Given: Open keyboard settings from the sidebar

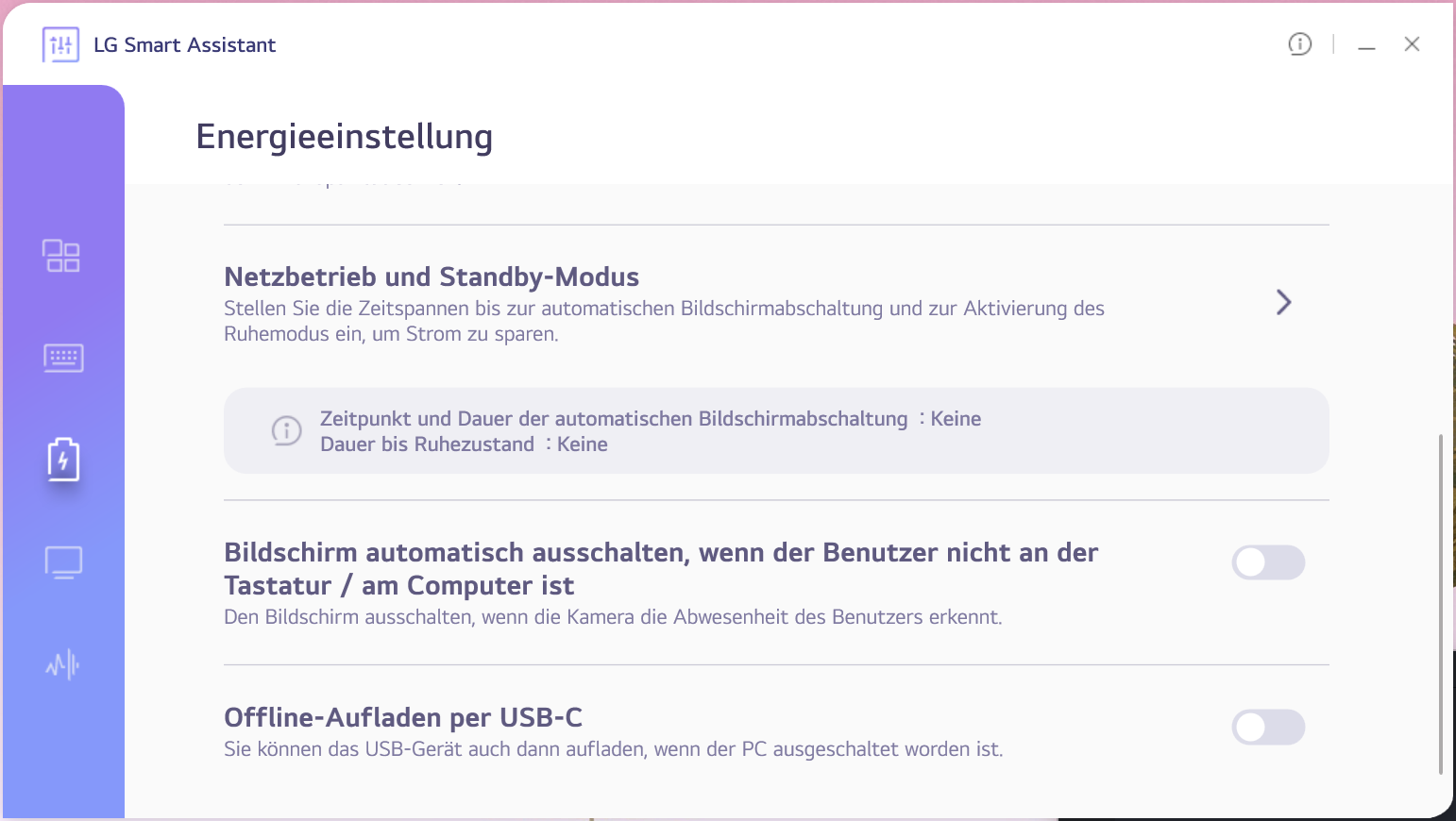Looking at the screenshot, I should coord(63,358).
